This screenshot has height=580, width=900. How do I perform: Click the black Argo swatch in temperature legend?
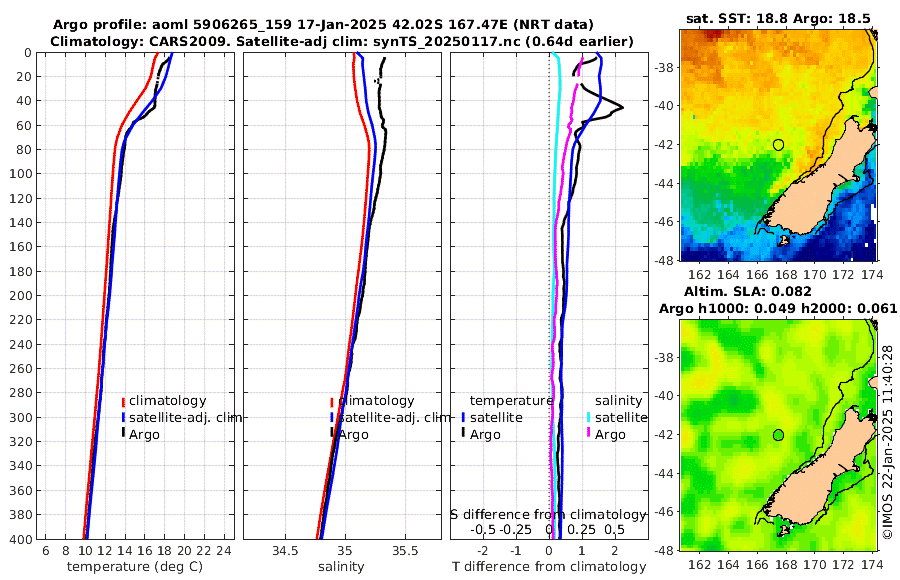(x=123, y=432)
